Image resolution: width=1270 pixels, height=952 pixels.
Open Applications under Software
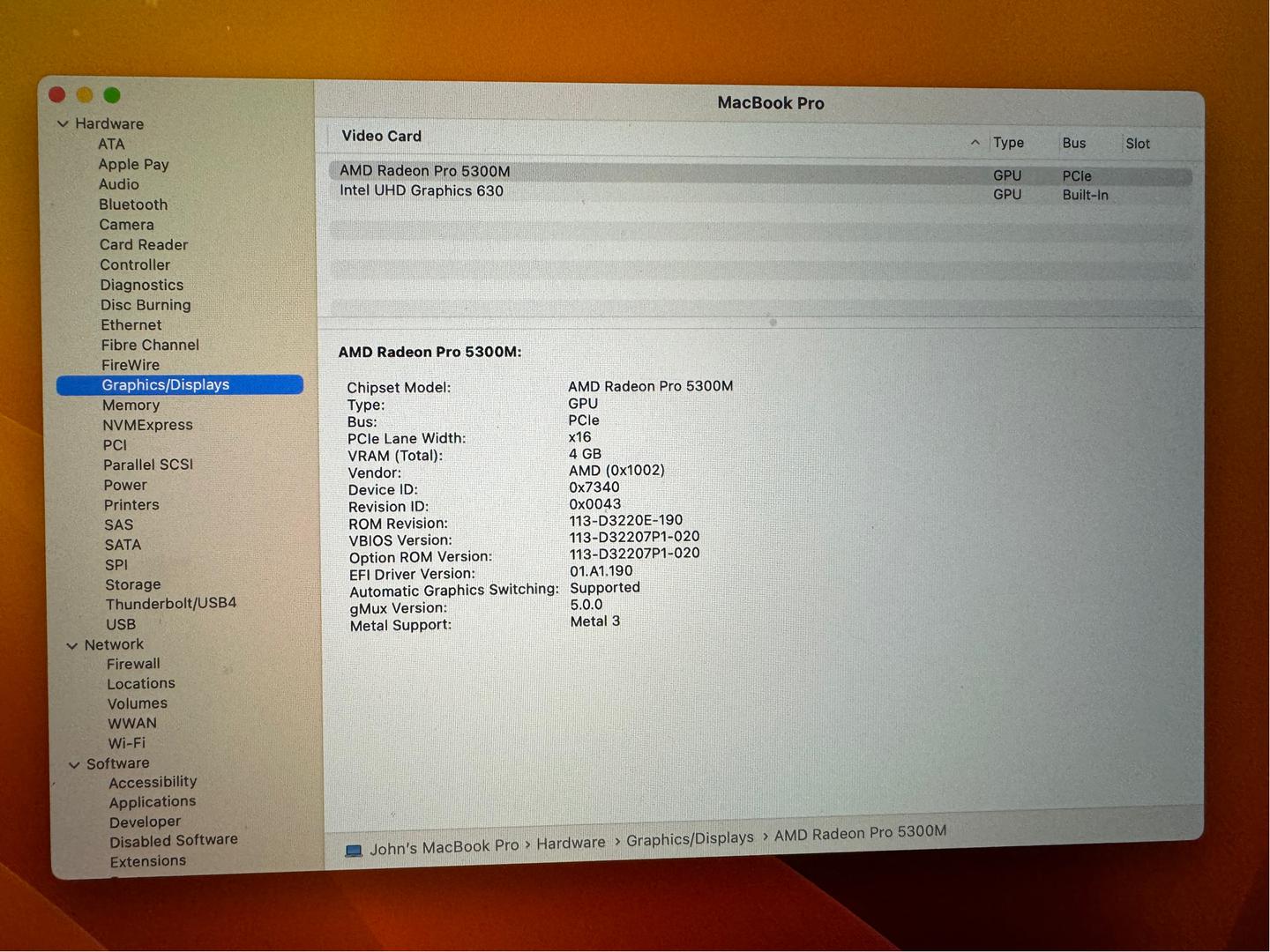153,802
